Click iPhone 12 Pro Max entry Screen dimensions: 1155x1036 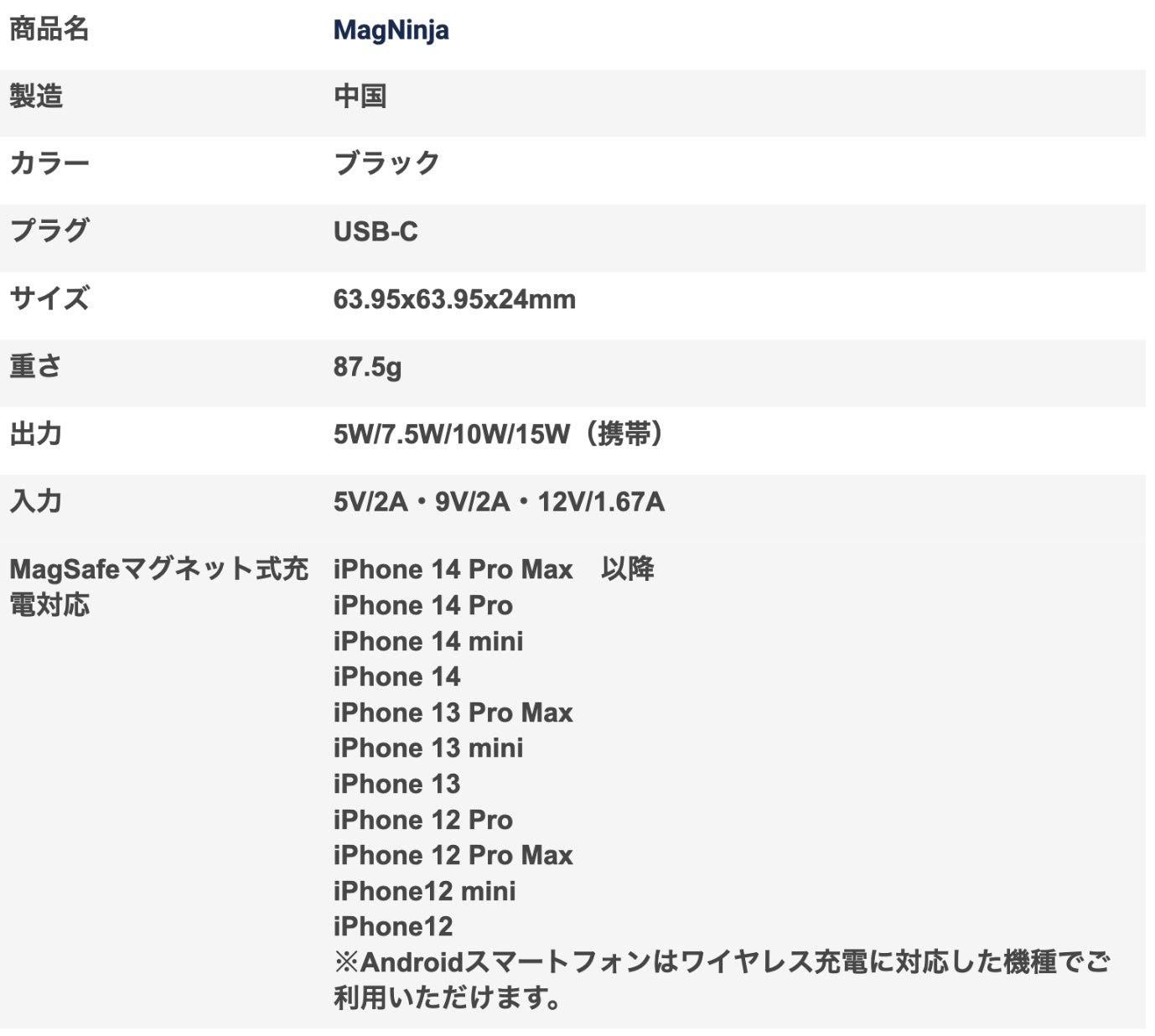[x=453, y=856]
